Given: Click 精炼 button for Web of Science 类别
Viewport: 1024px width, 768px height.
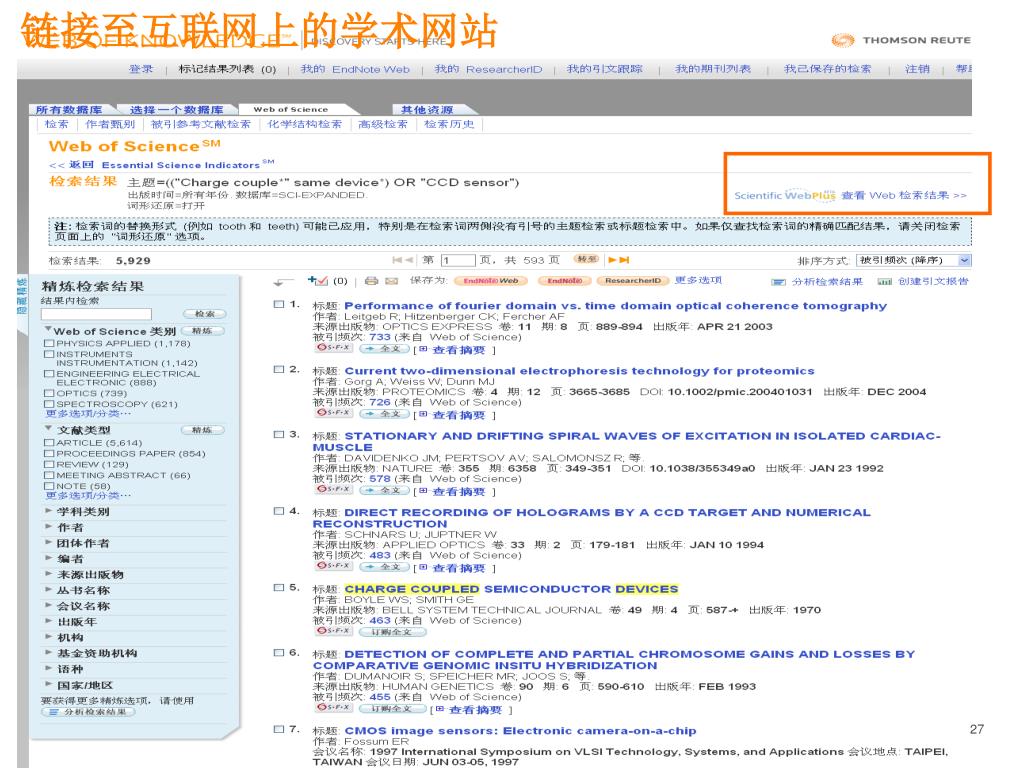Looking at the screenshot, I should pyautogui.click(x=202, y=331).
